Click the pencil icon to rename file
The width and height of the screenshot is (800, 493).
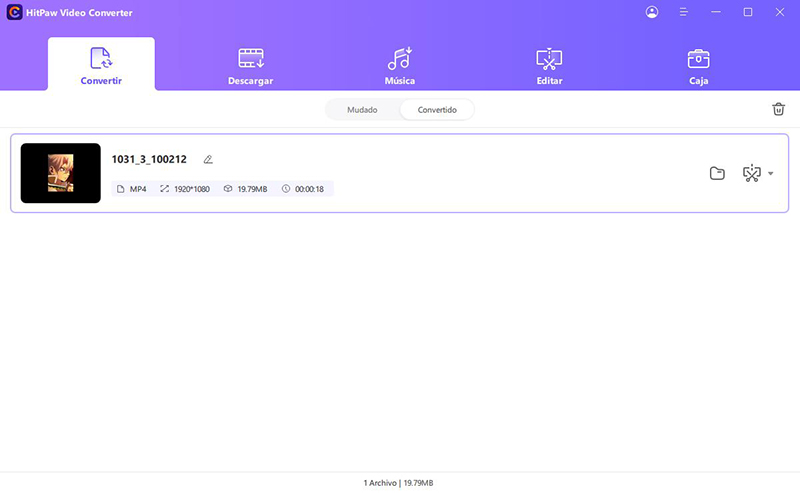[x=208, y=159]
